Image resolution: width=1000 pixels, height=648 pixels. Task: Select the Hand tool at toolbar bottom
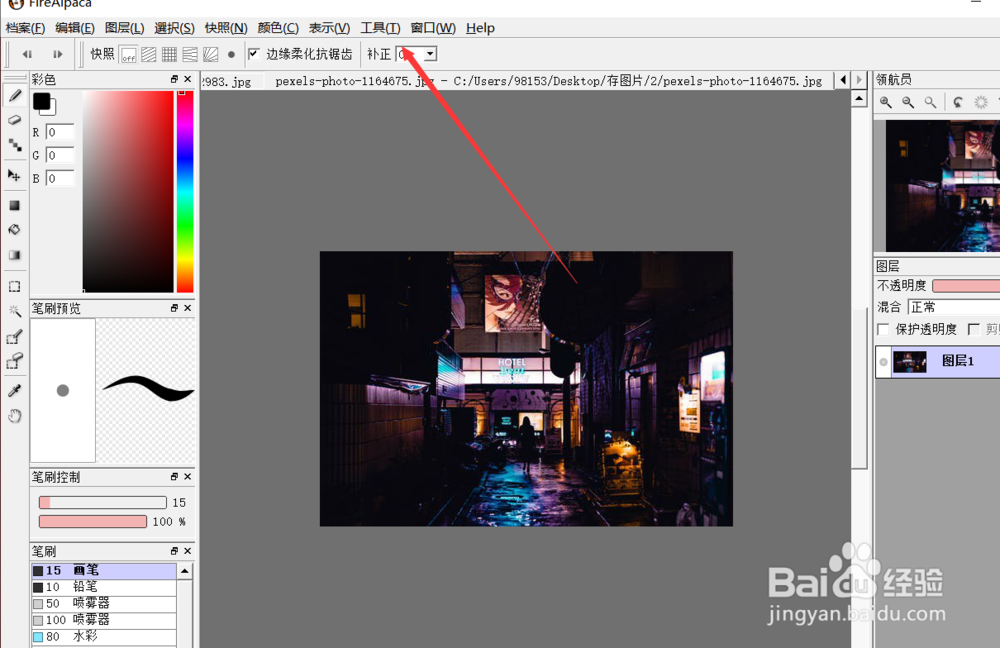click(x=13, y=416)
